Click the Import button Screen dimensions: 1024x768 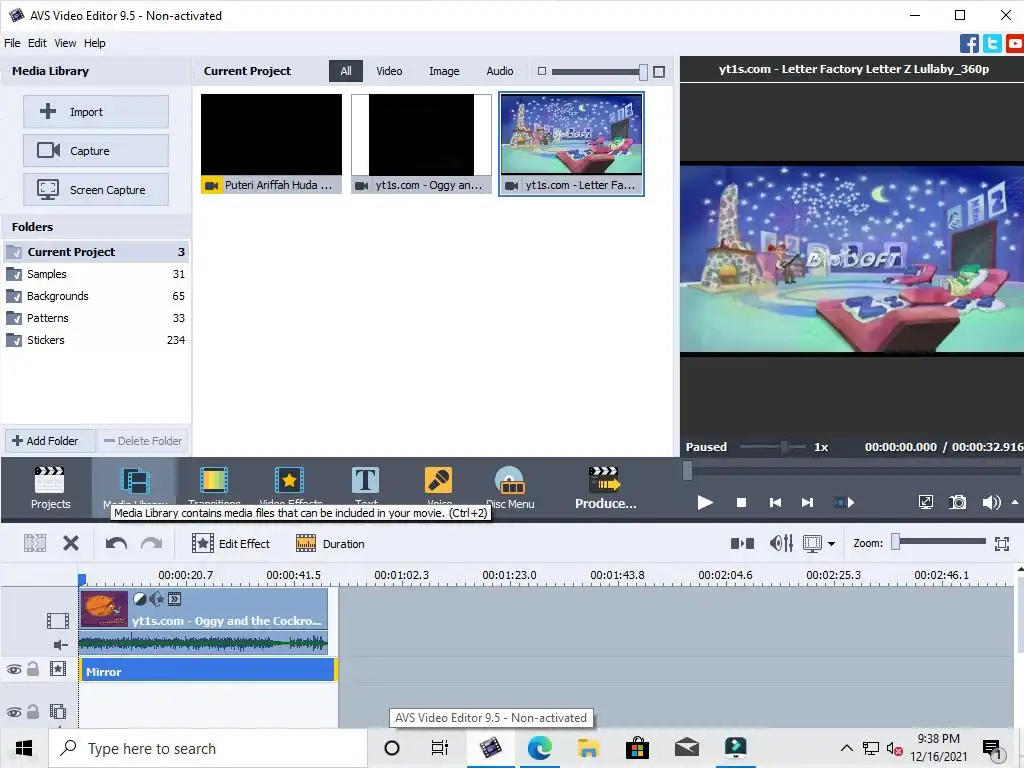(x=96, y=112)
